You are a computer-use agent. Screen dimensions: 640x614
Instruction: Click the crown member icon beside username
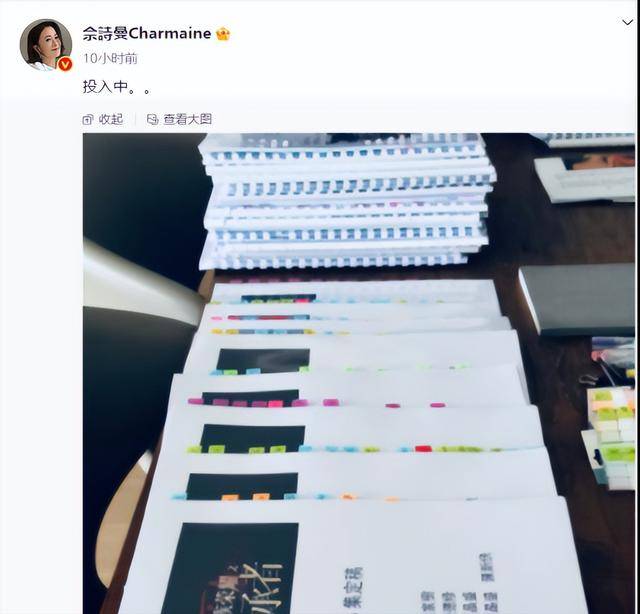pyautogui.click(x=223, y=34)
